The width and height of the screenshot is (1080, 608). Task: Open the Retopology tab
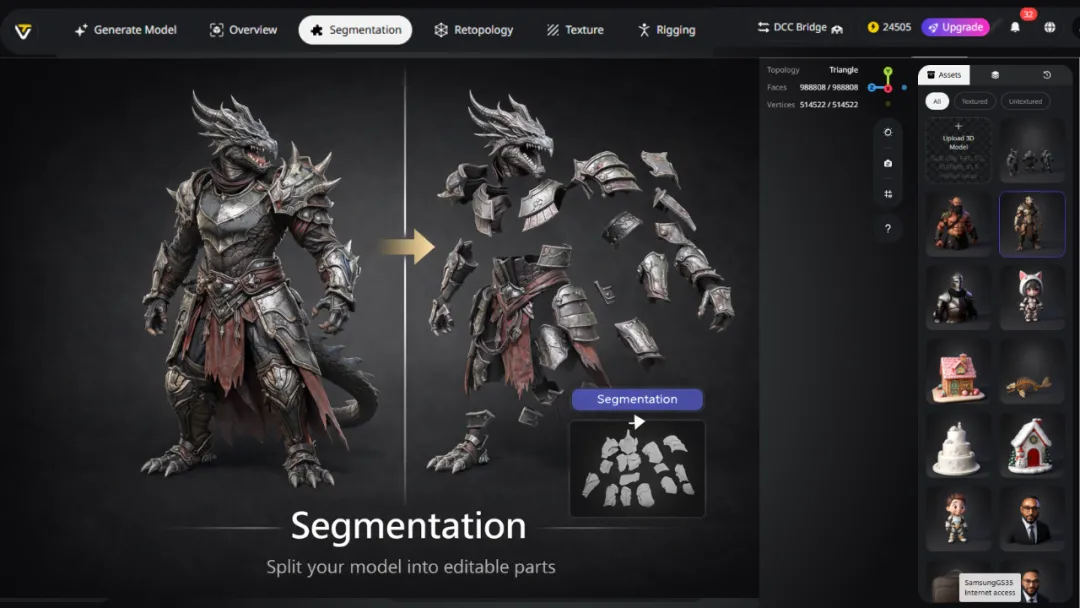[x=474, y=30]
